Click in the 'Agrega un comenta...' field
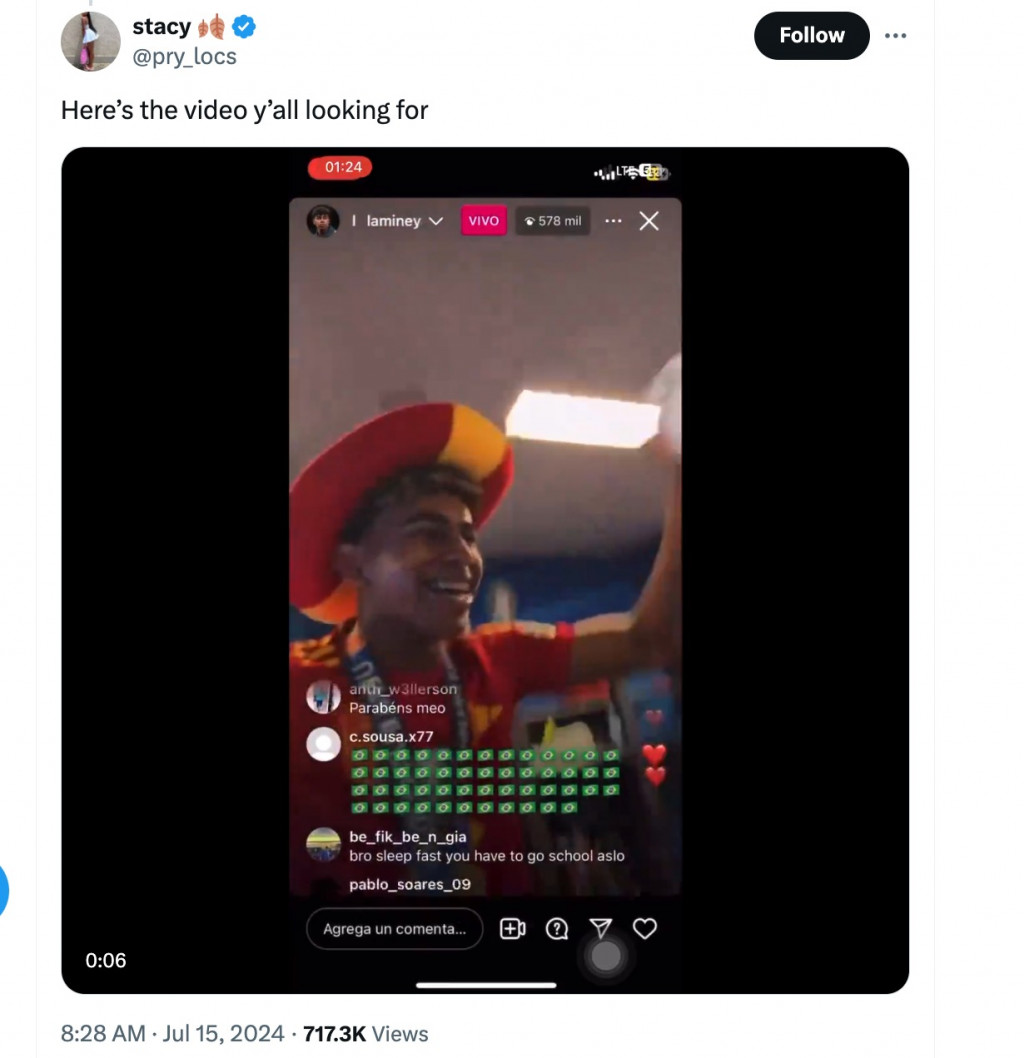The height and width of the screenshot is (1058, 1024). pyautogui.click(x=394, y=929)
